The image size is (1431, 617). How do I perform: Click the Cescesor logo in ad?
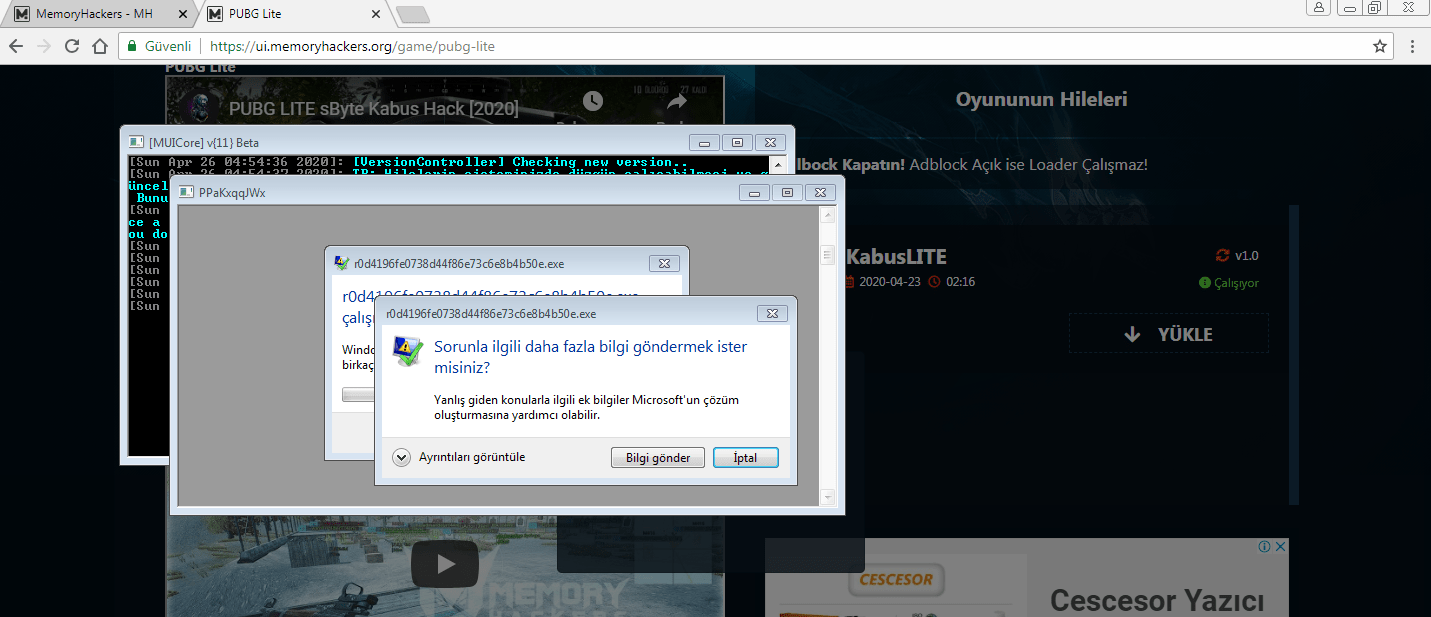896,579
